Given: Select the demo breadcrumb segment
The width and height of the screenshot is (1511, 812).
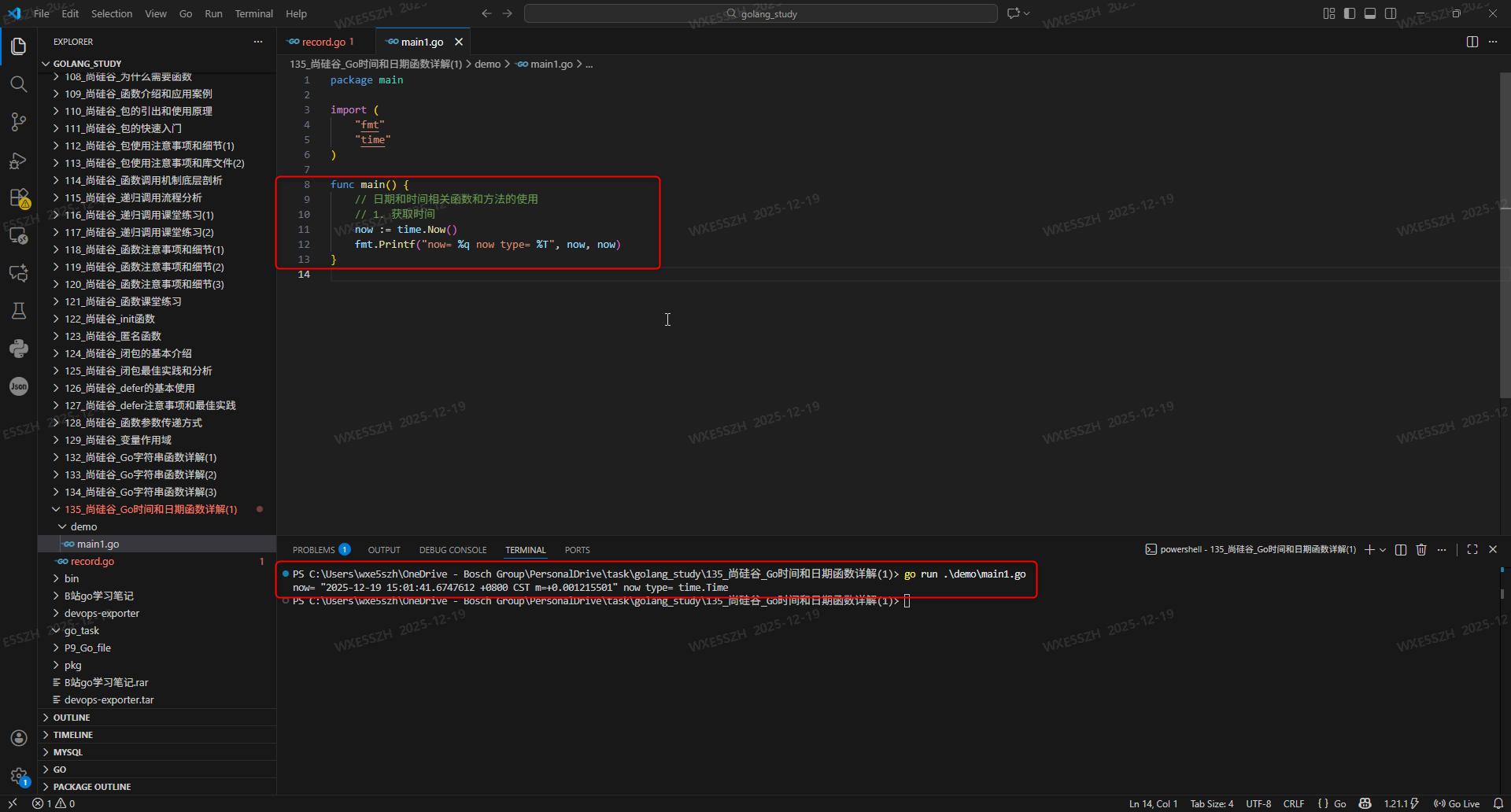Looking at the screenshot, I should (x=487, y=64).
